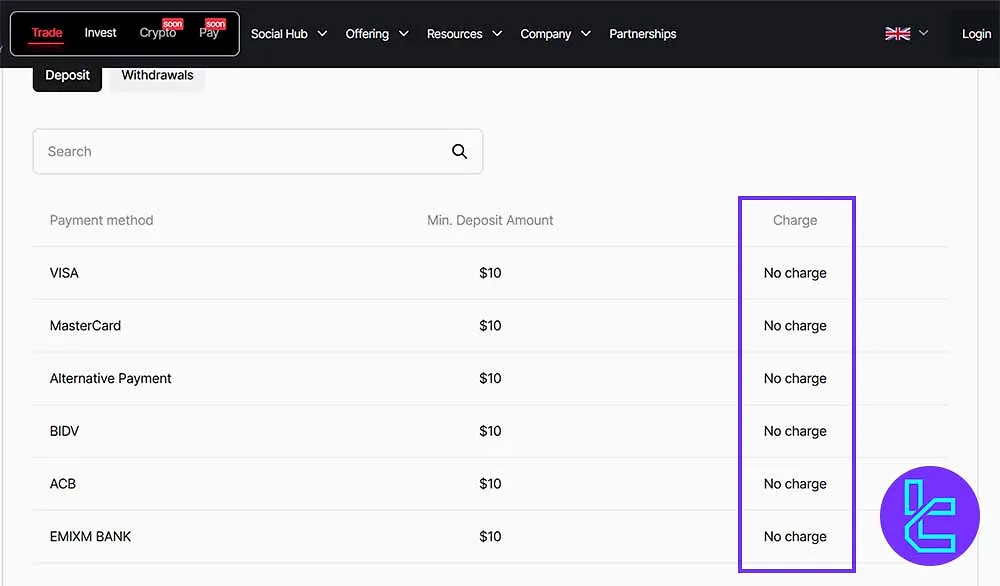
Task: Click the $10 amount in the EMIXM BANK row
Action: pyautogui.click(x=490, y=537)
